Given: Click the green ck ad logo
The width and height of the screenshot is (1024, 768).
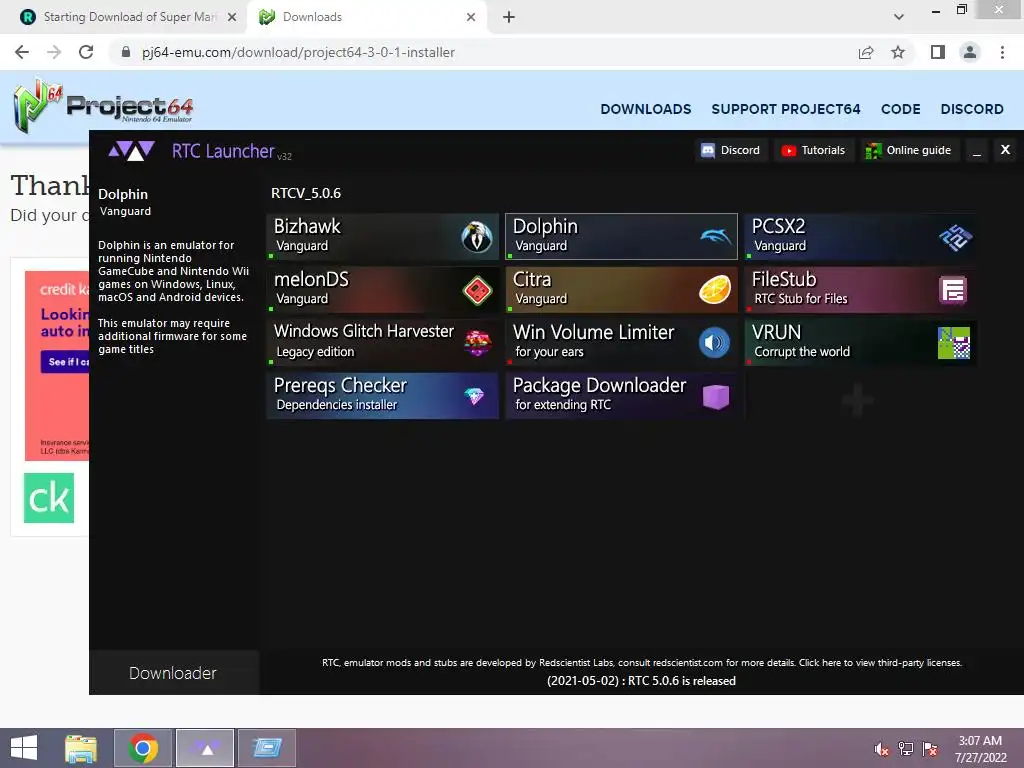Looking at the screenshot, I should (49, 498).
